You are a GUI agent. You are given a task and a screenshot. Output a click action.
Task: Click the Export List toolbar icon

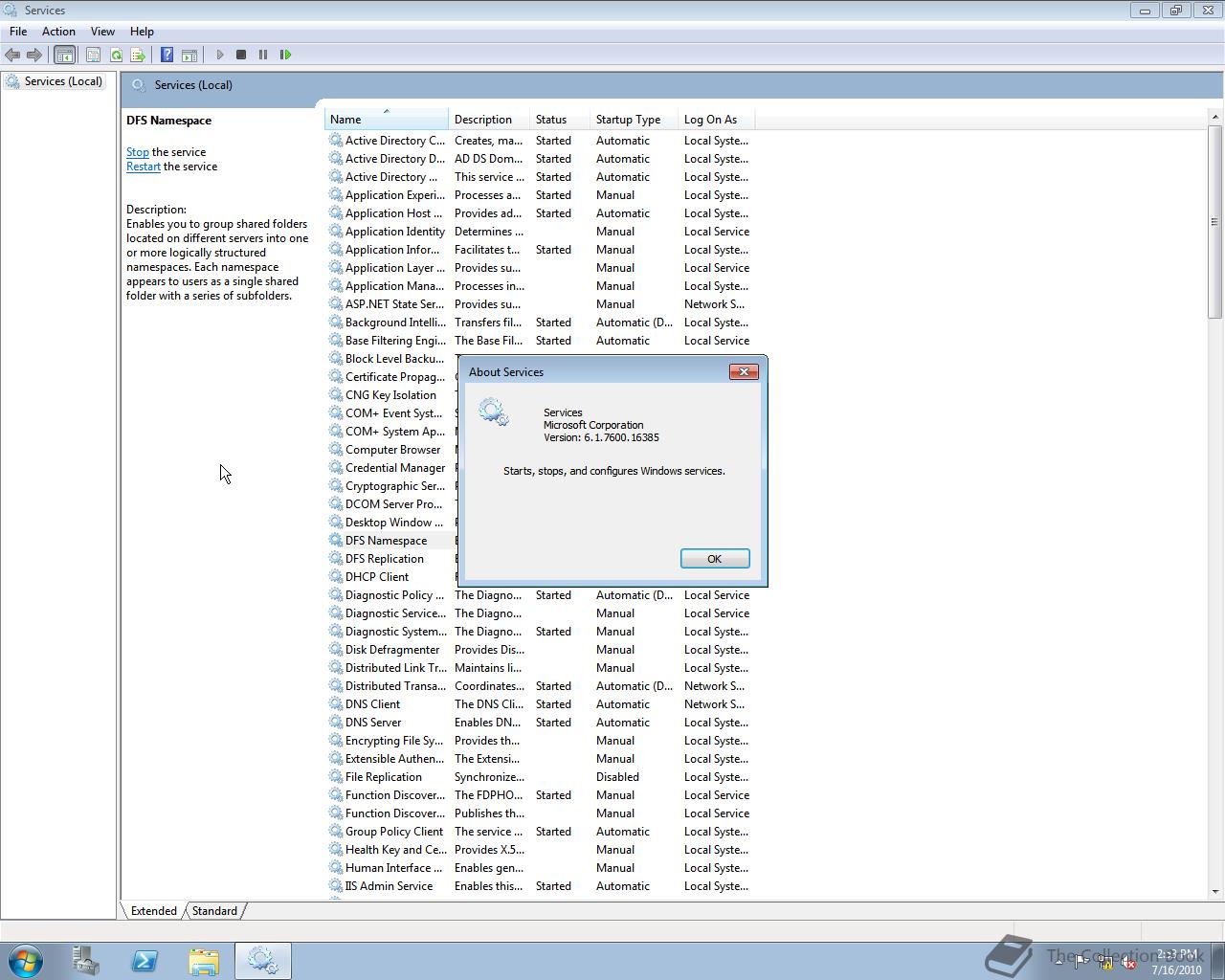tap(138, 55)
